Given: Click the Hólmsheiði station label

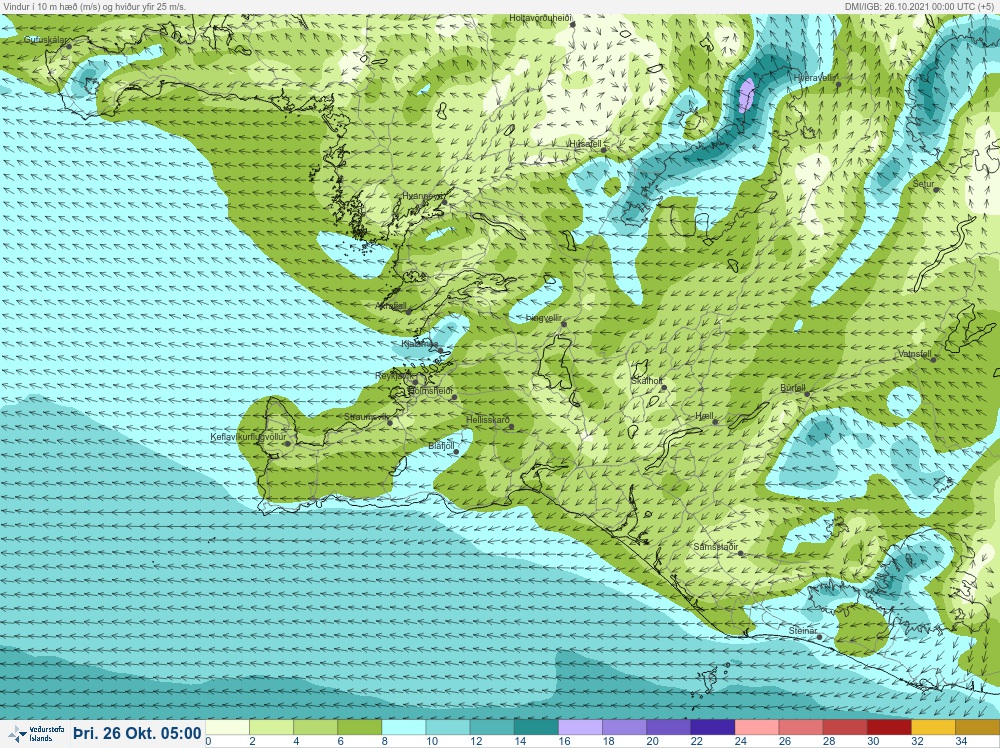Looking at the screenshot, I should tap(430, 390).
